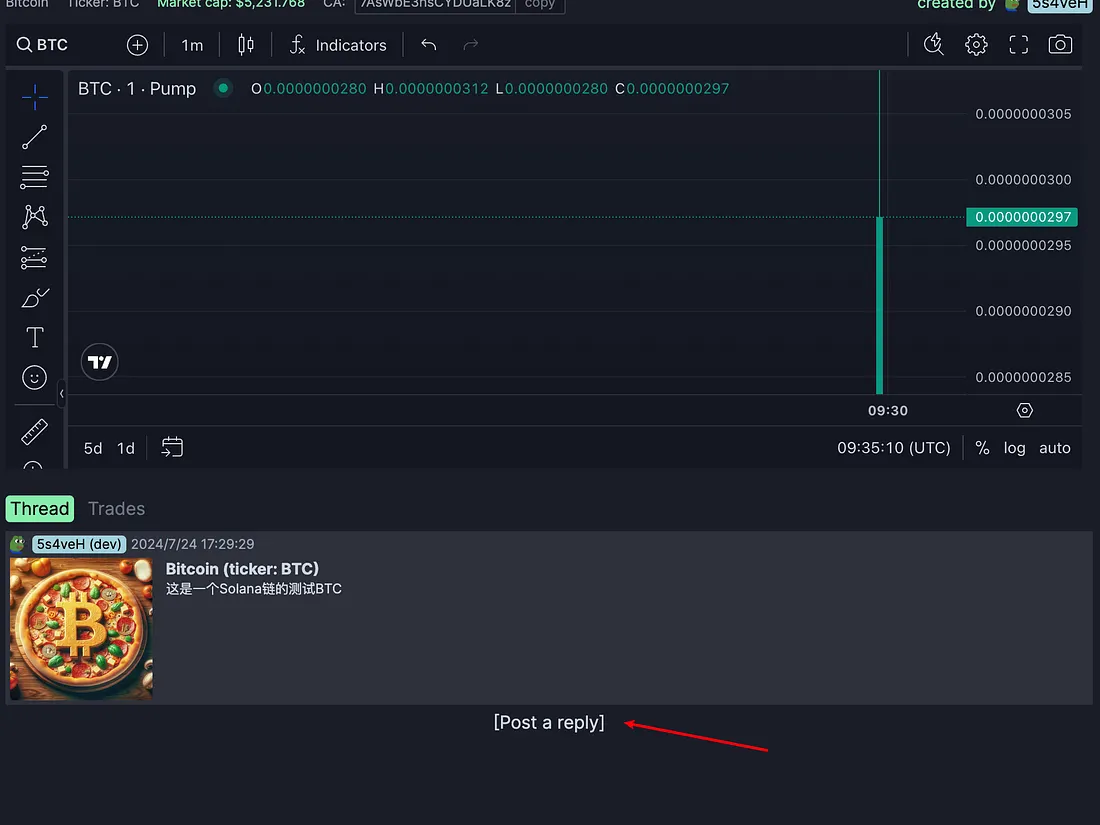Open creator 5s4veH profile at top
Image resolution: width=1100 pixels, height=825 pixels.
click(x=1059, y=4)
